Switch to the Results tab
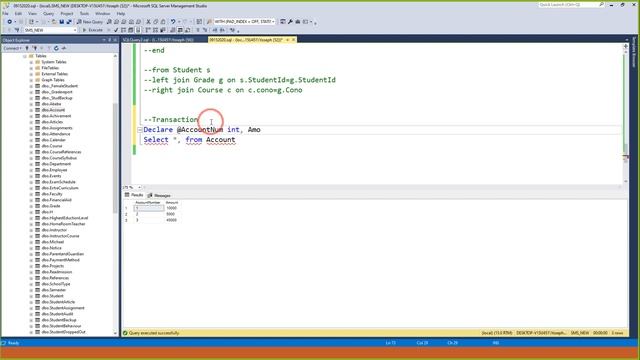The height and width of the screenshot is (360, 640). pos(134,195)
